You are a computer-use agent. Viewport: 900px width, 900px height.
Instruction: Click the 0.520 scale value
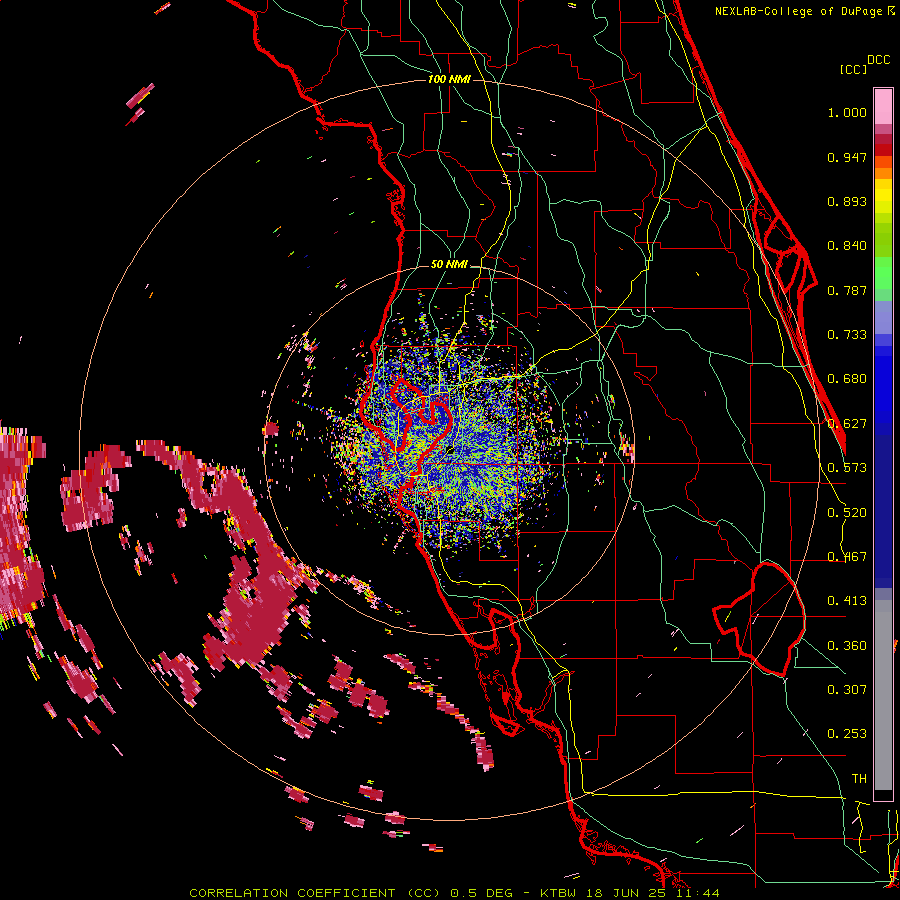[847, 513]
